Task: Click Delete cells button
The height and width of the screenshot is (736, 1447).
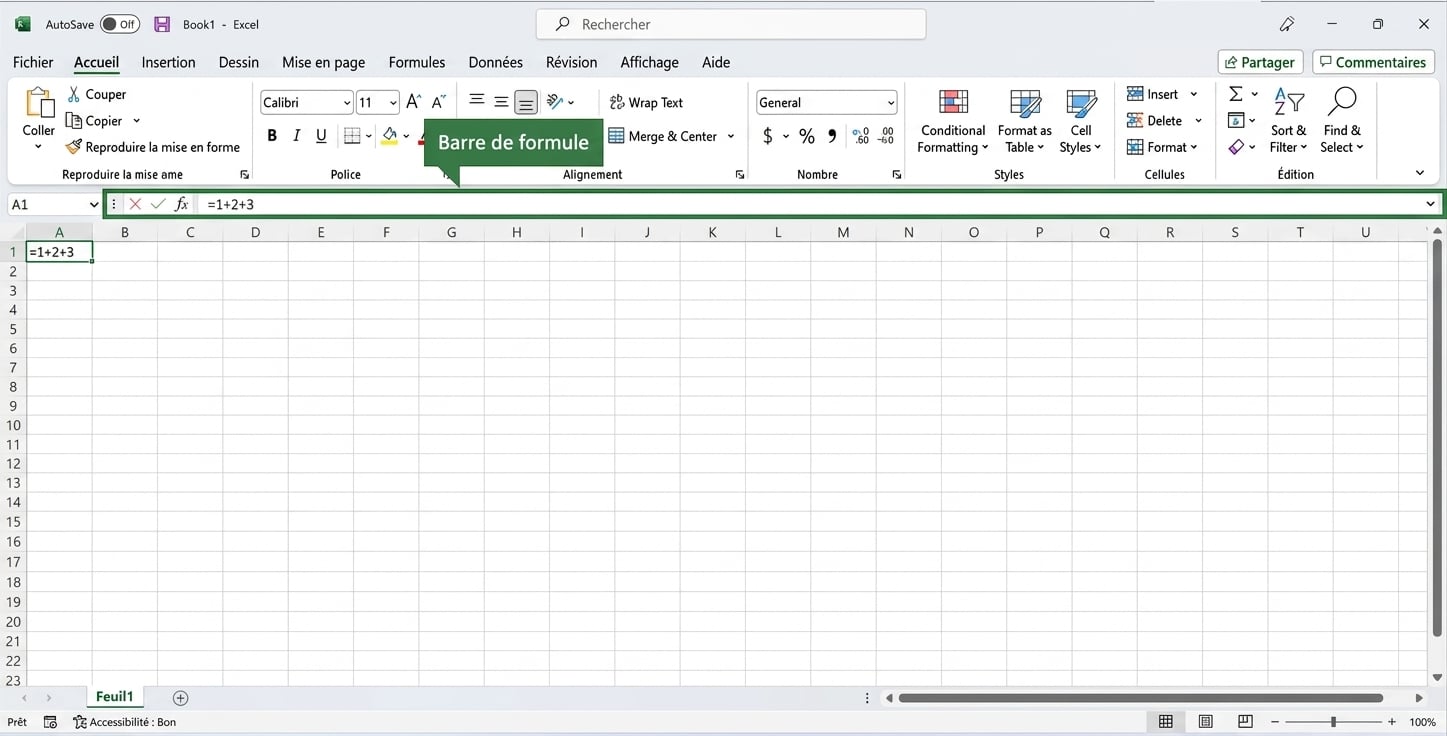Action: (x=1155, y=120)
